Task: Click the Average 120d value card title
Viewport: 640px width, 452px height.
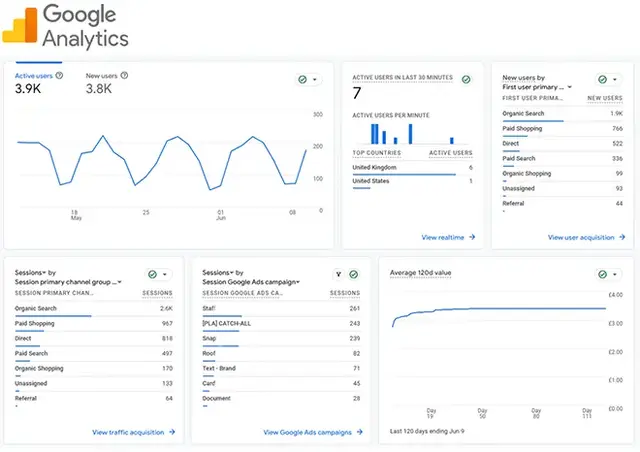Action: coord(420,273)
